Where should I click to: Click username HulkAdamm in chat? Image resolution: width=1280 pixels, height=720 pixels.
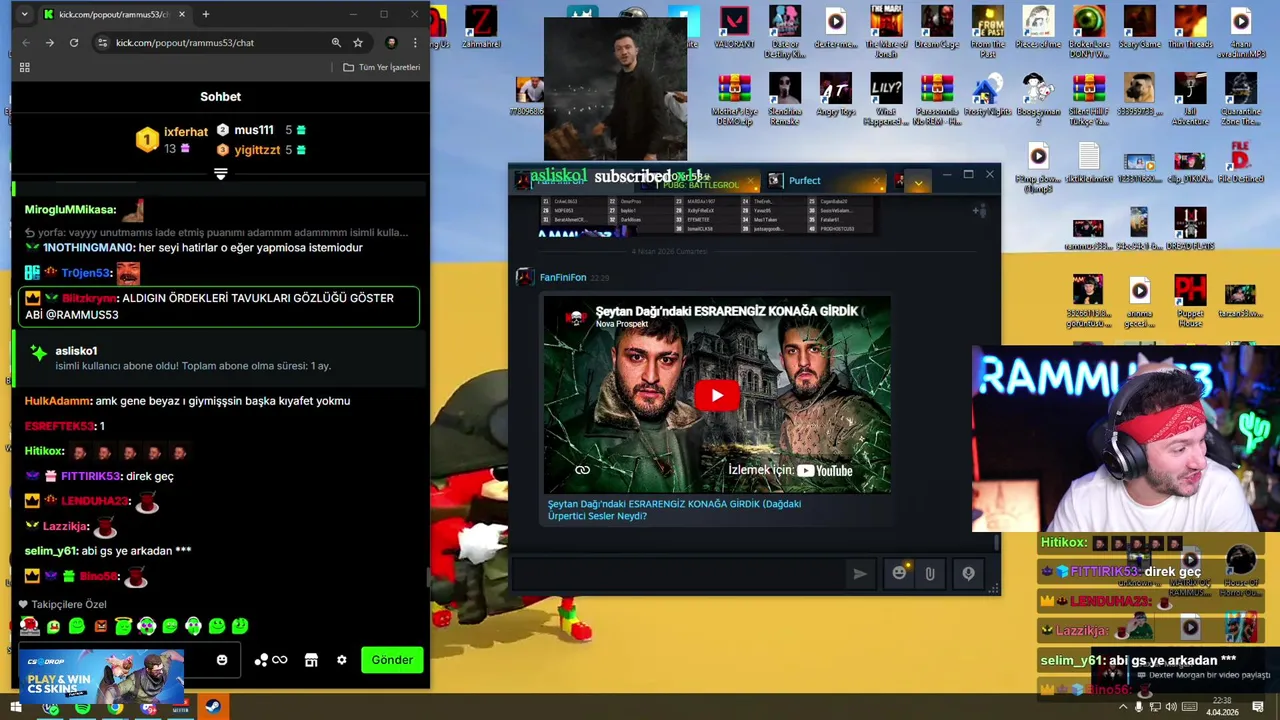(58, 401)
